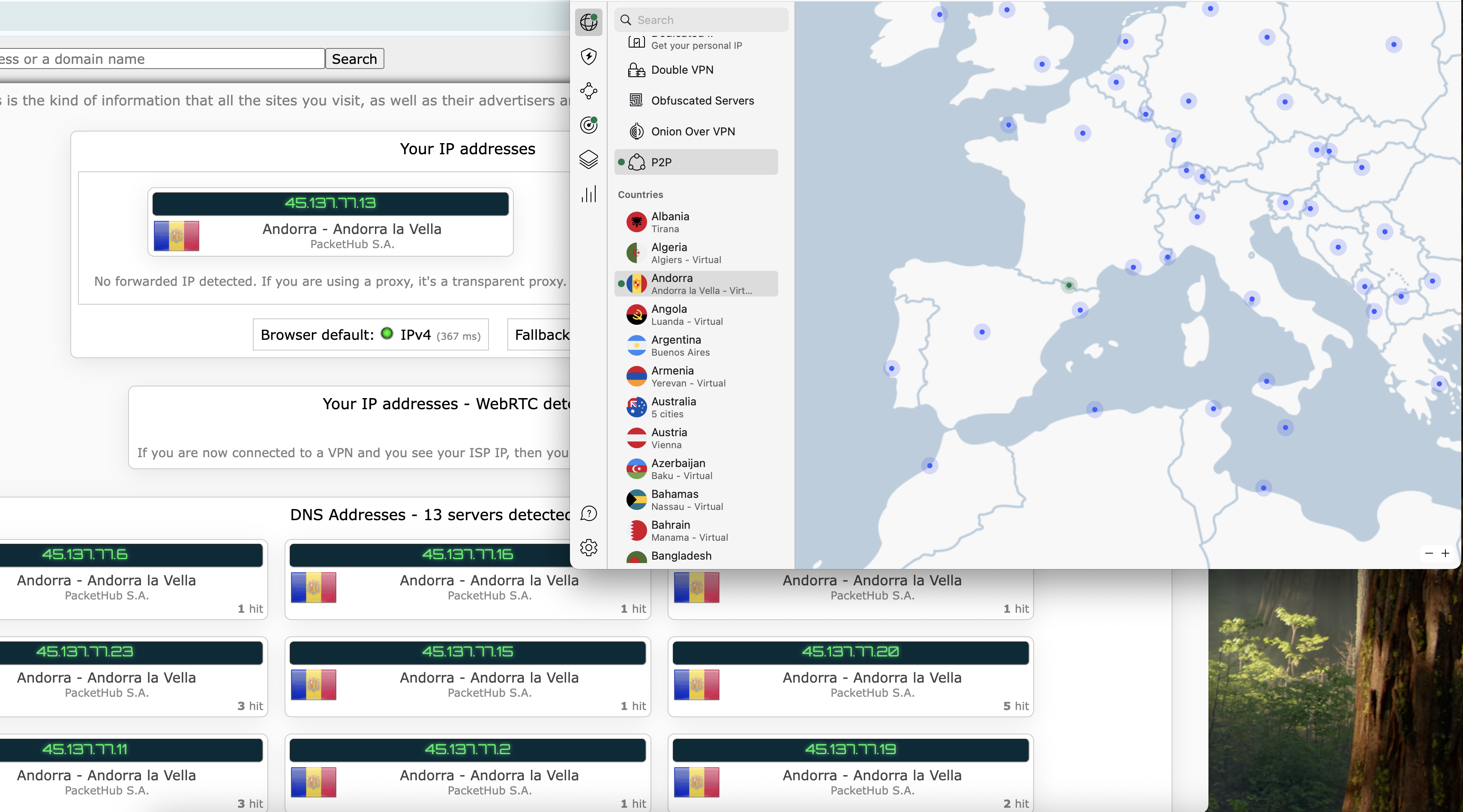Image resolution: width=1463 pixels, height=812 pixels.
Task: Select Albania from the country list
Action: (x=670, y=222)
